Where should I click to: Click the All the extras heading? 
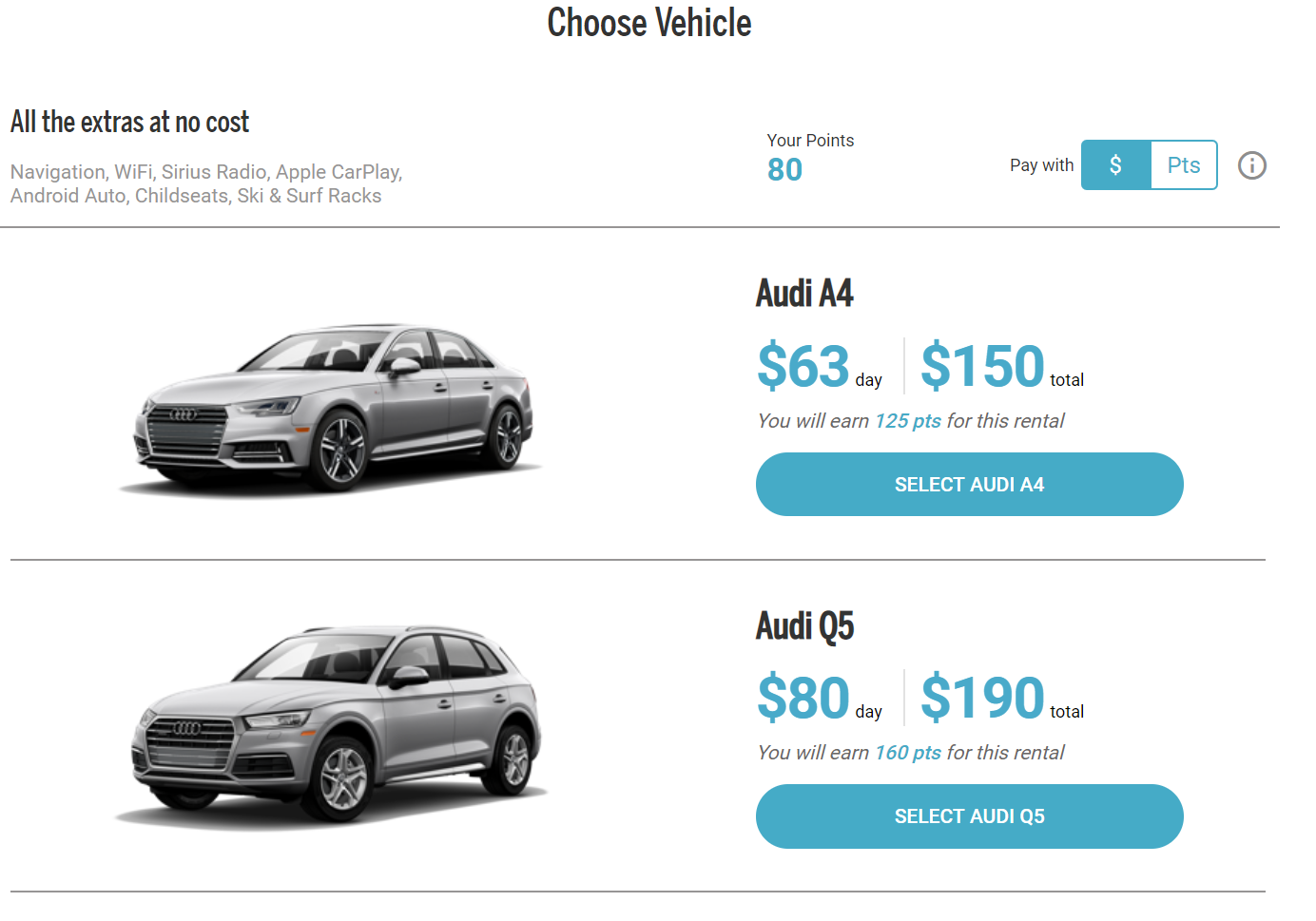129,122
